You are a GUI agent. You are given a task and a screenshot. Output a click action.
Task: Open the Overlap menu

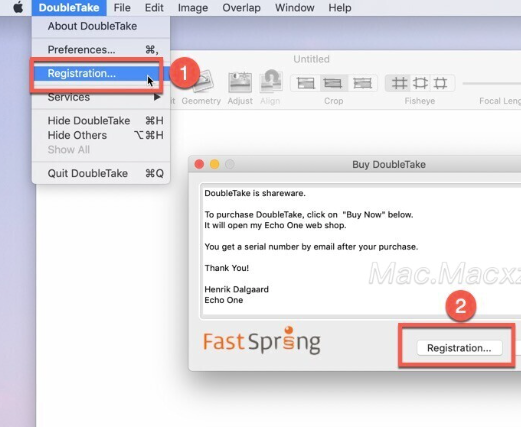(241, 8)
